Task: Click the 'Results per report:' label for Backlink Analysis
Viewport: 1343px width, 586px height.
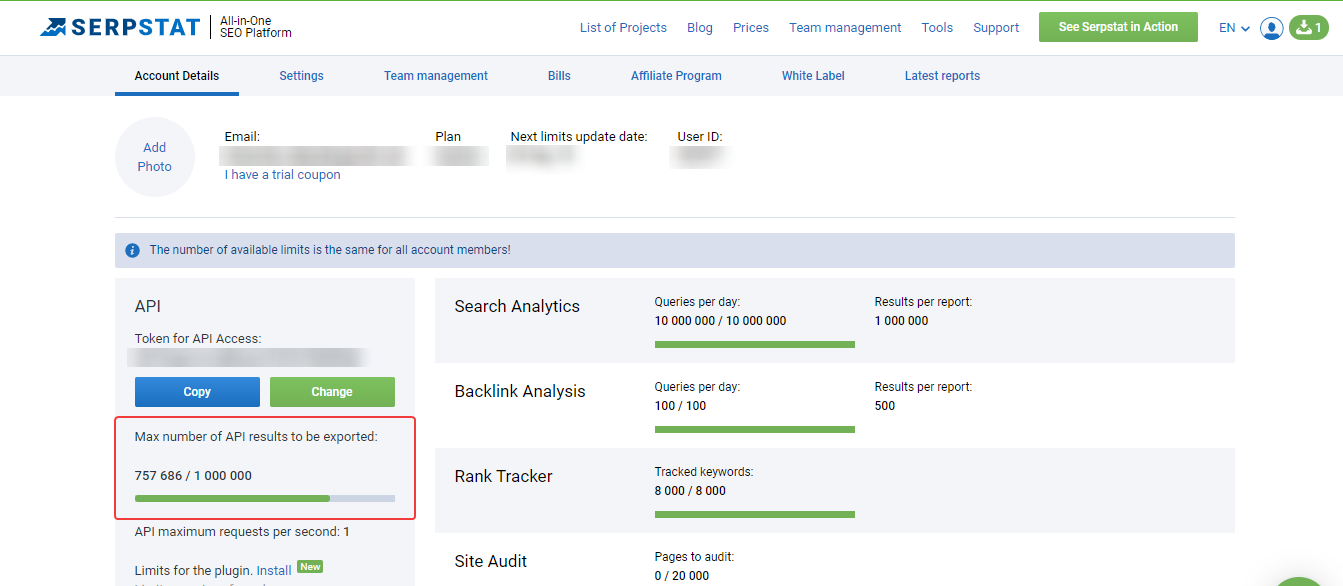Action: [x=923, y=386]
